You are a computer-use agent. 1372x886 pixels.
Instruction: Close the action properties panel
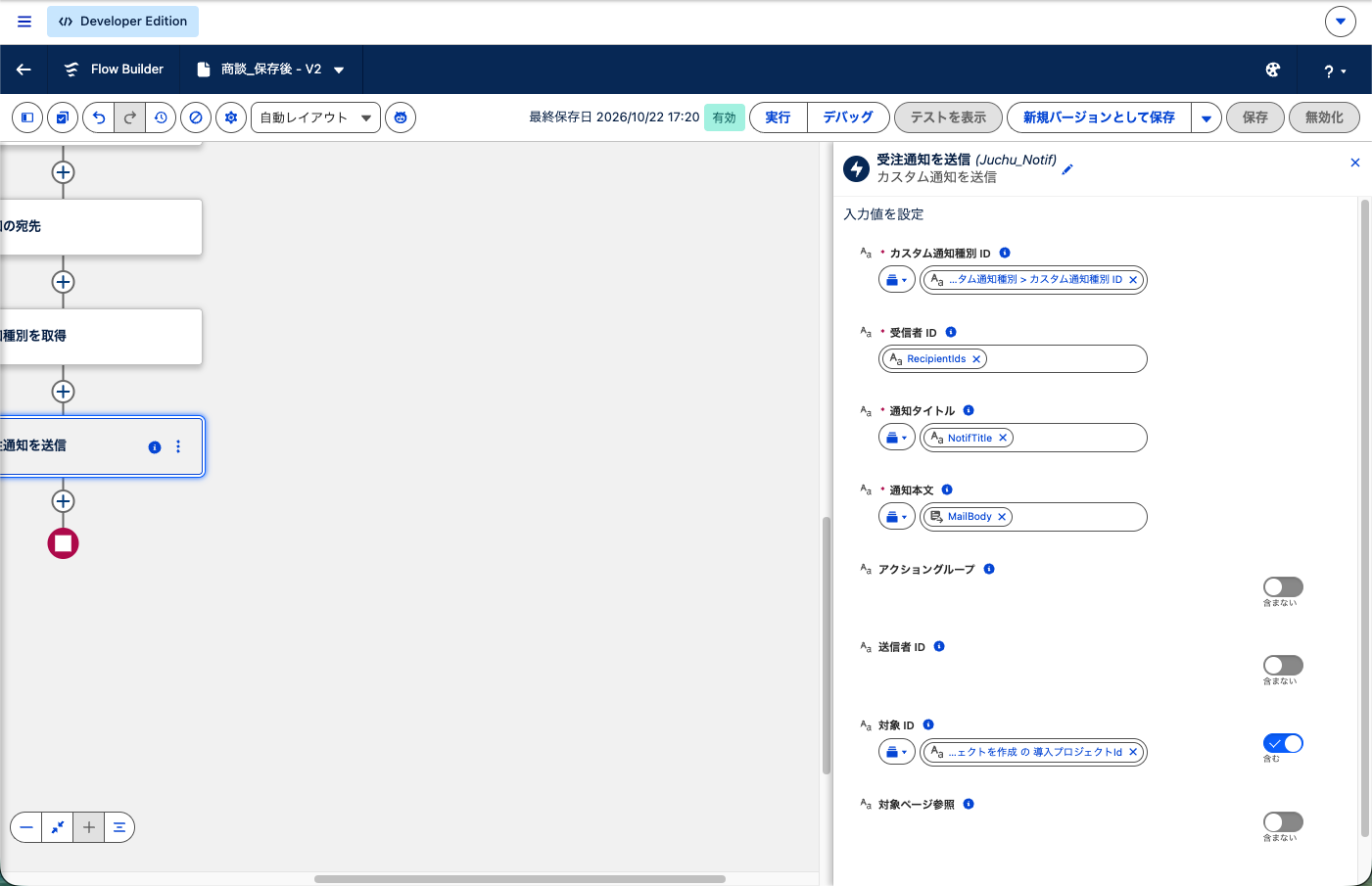coord(1355,163)
